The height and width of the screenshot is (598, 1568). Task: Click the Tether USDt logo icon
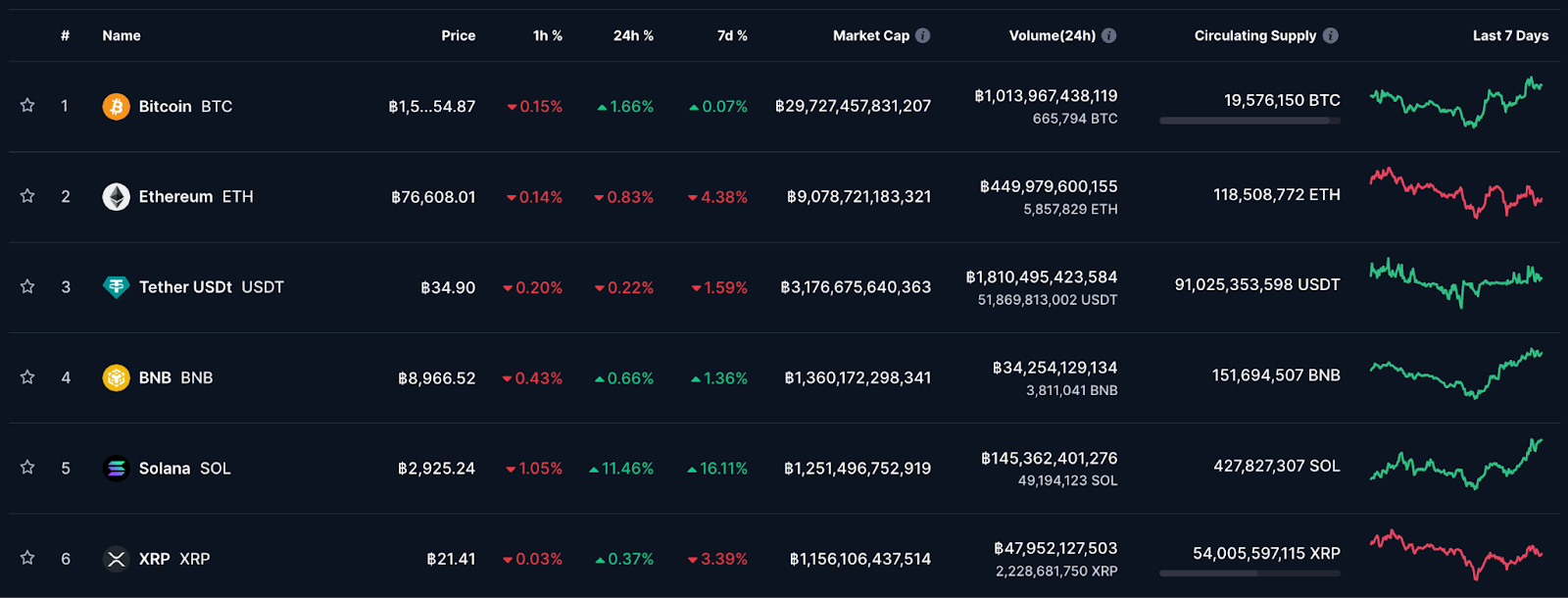[116, 287]
